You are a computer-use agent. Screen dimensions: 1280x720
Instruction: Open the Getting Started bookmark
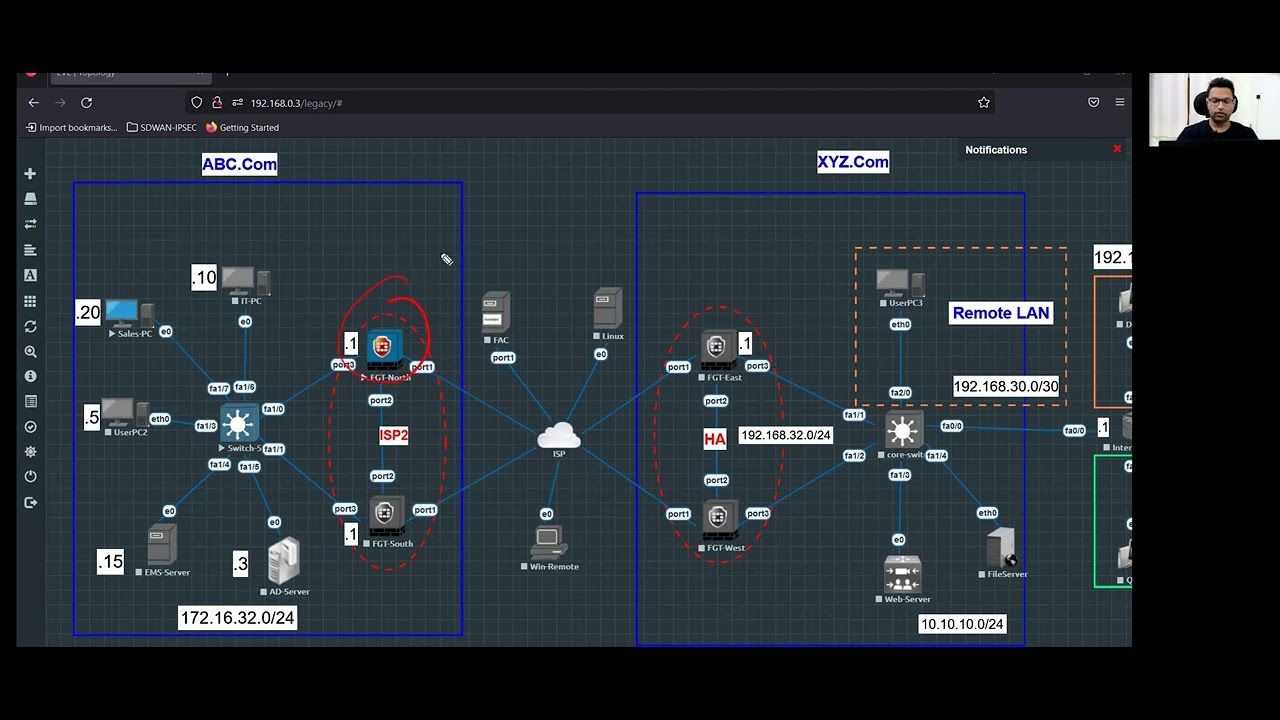tap(242, 128)
